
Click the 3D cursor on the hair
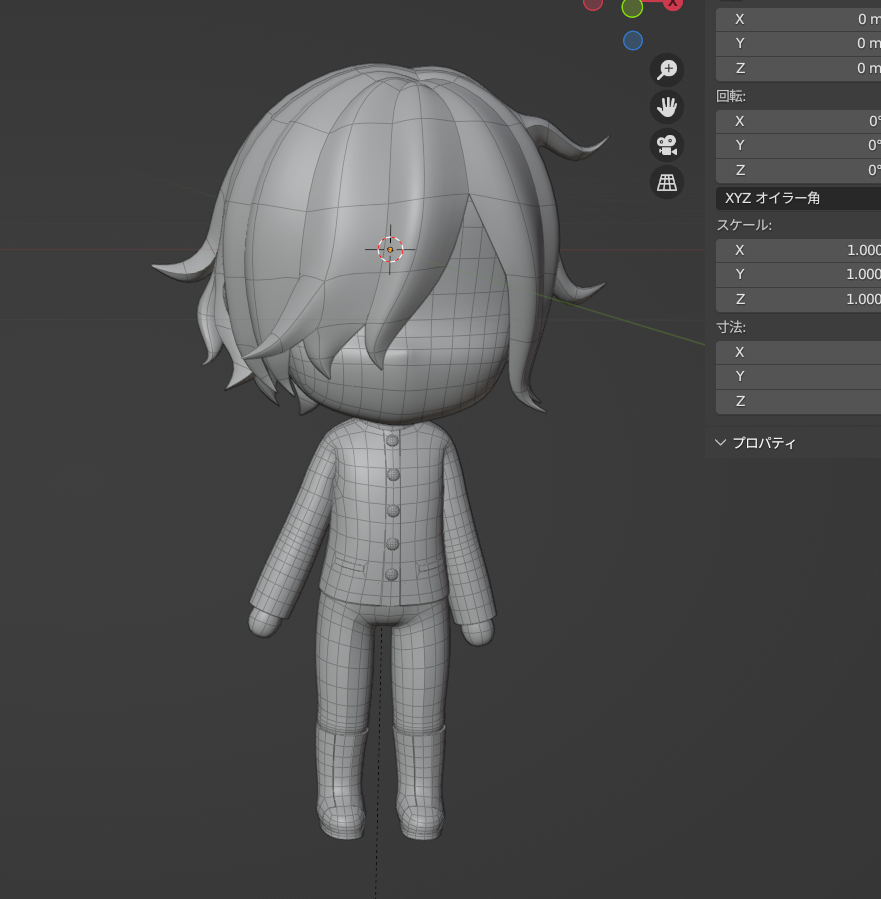click(x=390, y=249)
